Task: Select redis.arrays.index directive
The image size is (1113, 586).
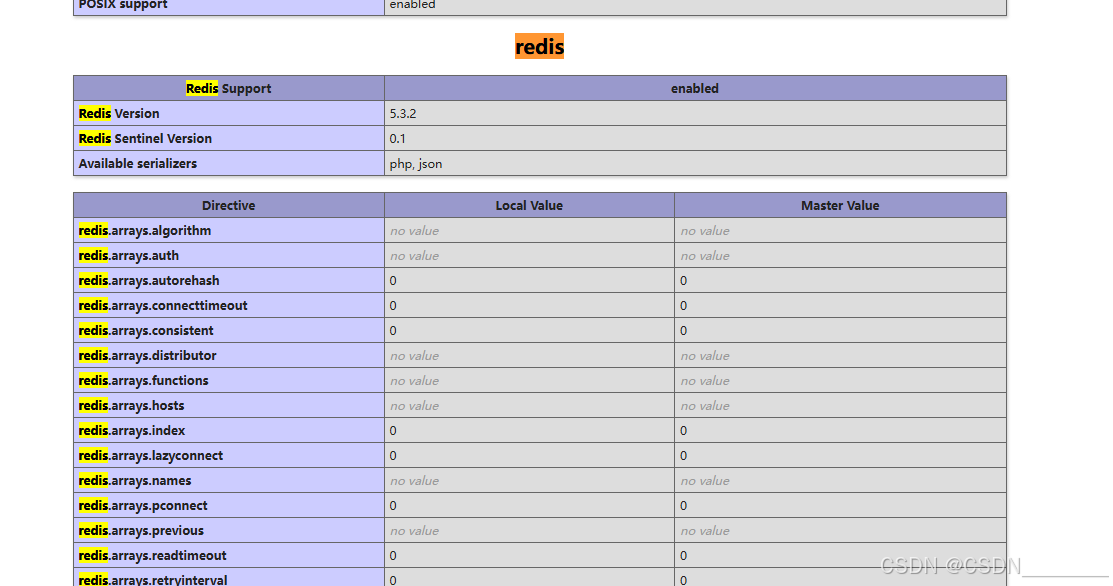Action: (x=229, y=431)
